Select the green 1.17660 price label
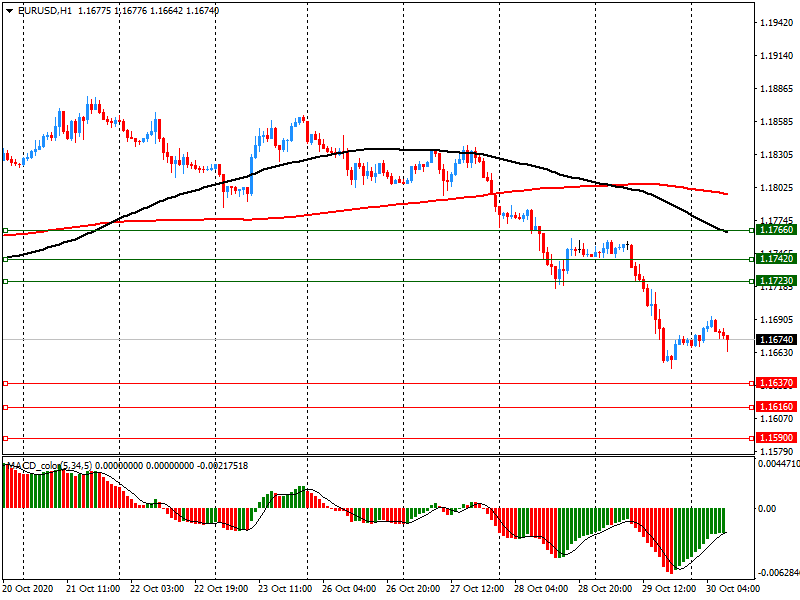 (777, 230)
